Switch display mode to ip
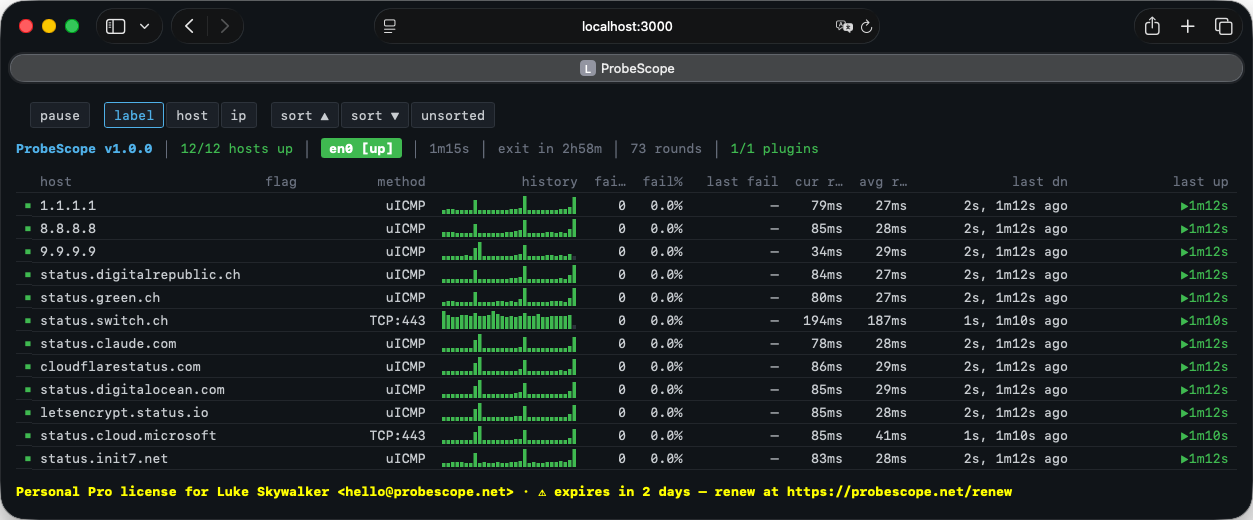 pos(239,116)
